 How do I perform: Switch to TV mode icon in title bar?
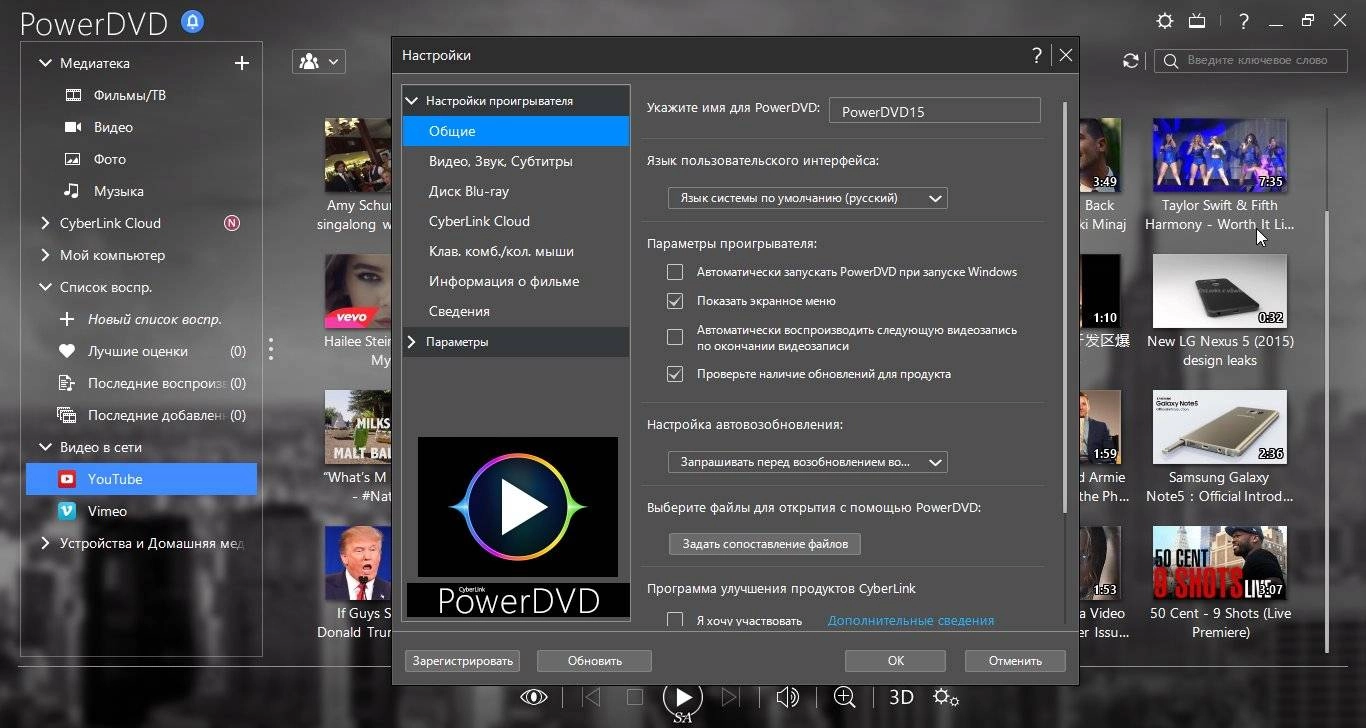(x=1197, y=21)
